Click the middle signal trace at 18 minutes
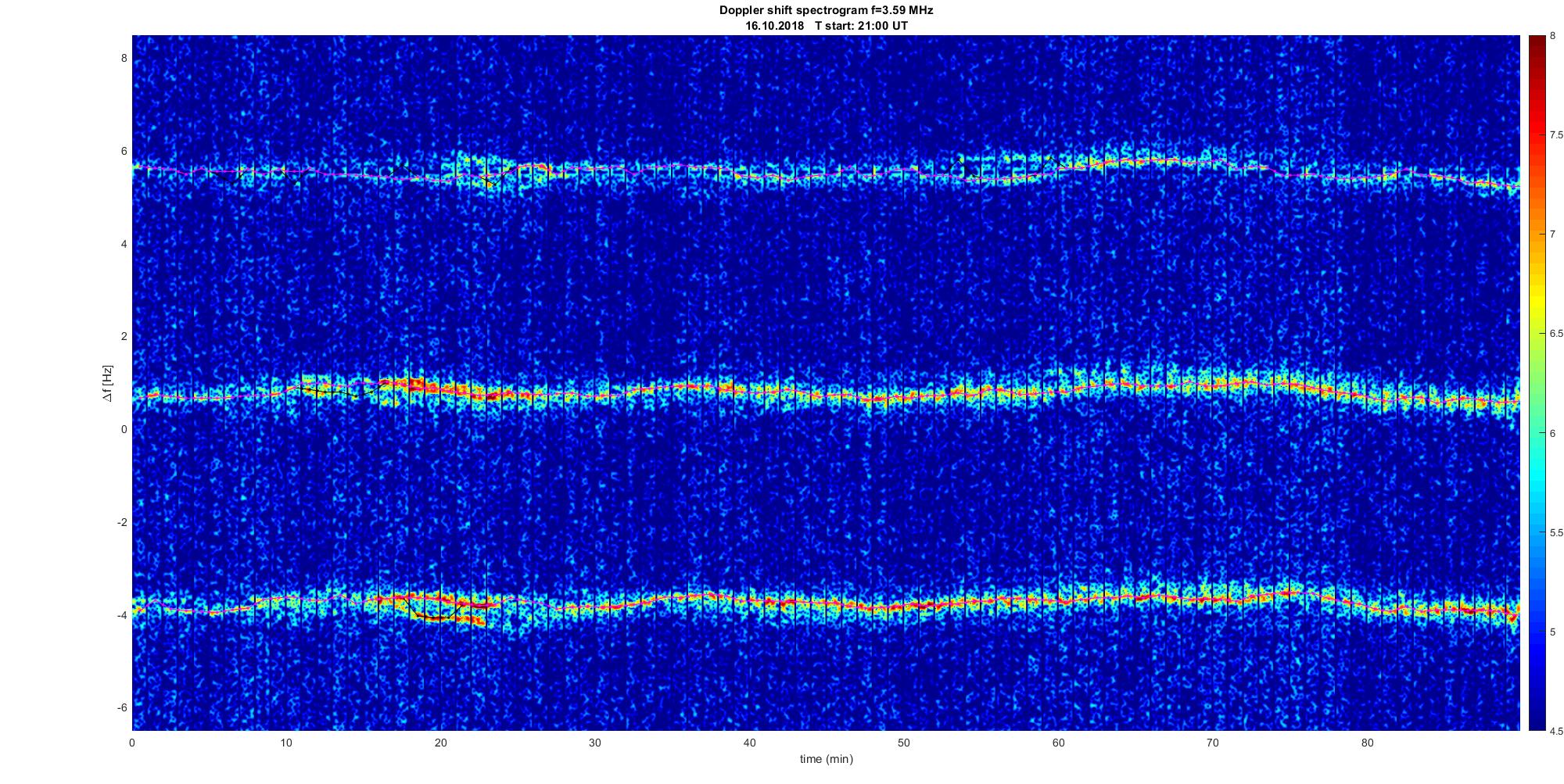 410,385
